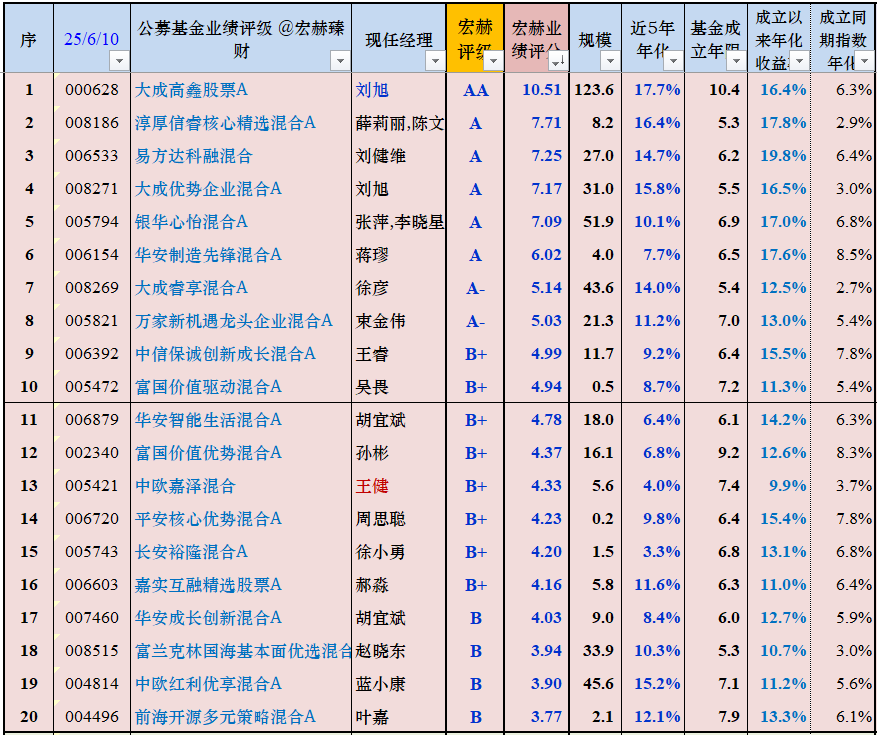Open the 基金成立年限 filter dropdown
The image size is (877, 735).
click(735, 61)
